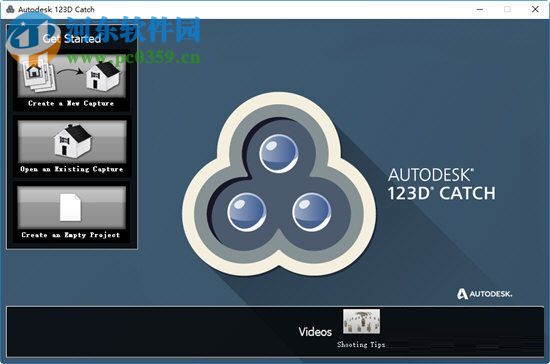550x364 pixels.
Task: Click the Autodesk 123D Catch title bar icon
Action: click(x=10, y=9)
